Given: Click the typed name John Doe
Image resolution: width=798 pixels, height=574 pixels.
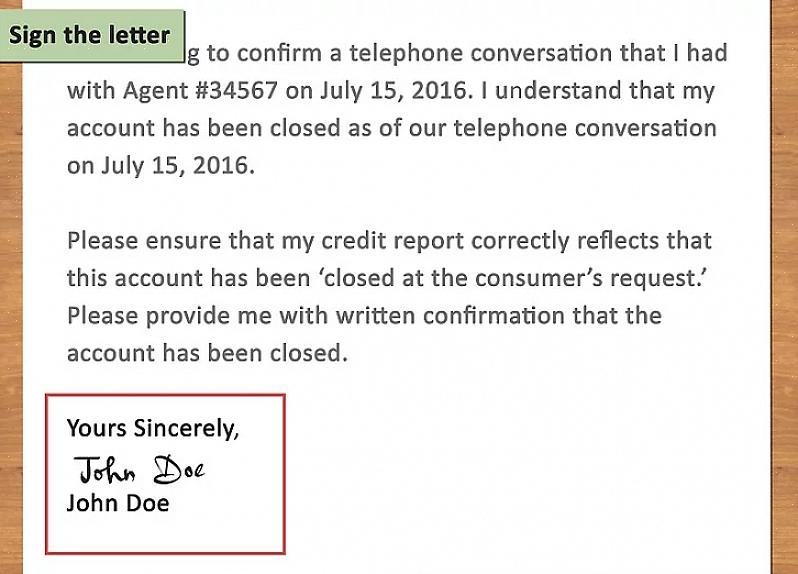Looking at the screenshot, I should click(x=118, y=503).
